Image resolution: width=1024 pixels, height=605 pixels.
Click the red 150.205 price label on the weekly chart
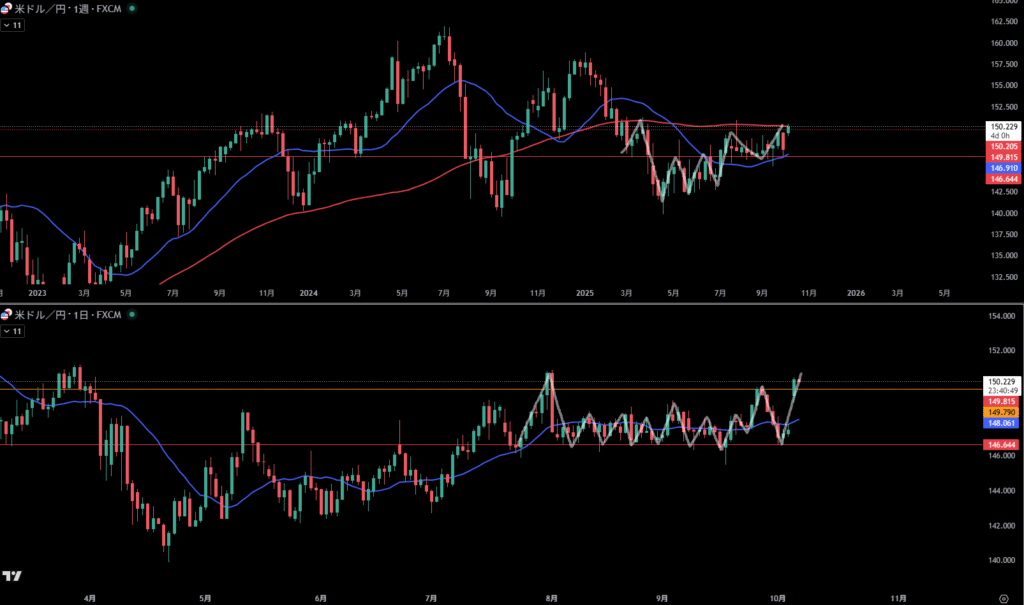(1003, 146)
